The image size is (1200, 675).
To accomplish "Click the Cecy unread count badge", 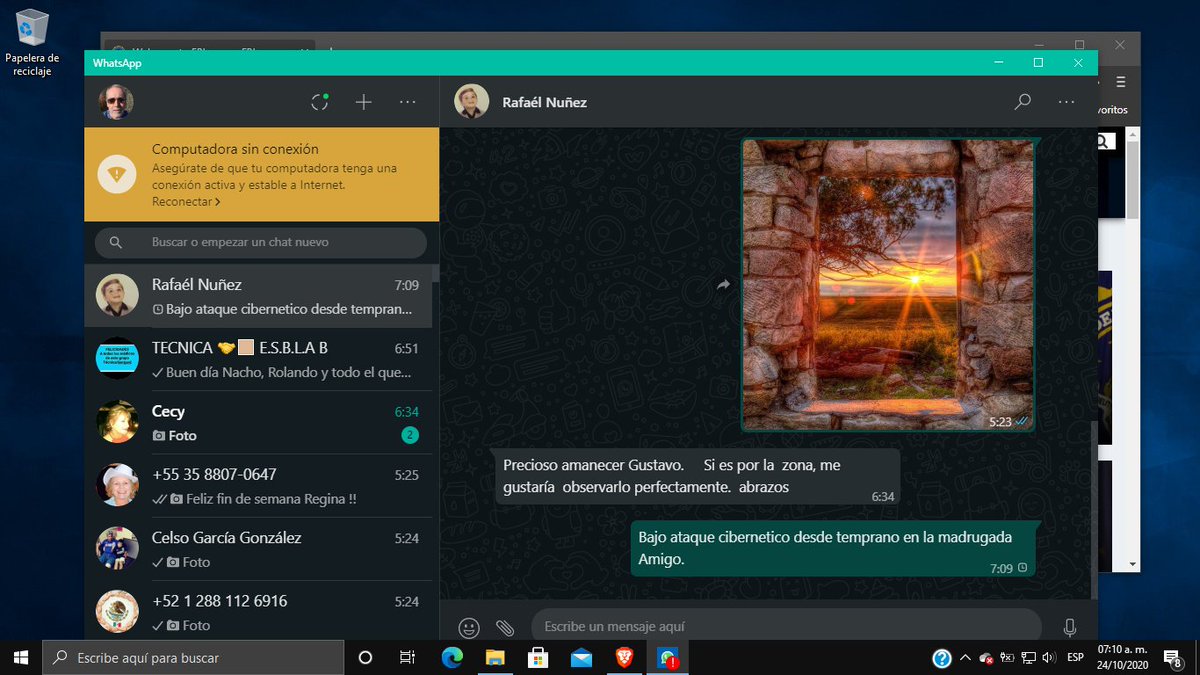I will pyautogui.click(x=410, y=435).
